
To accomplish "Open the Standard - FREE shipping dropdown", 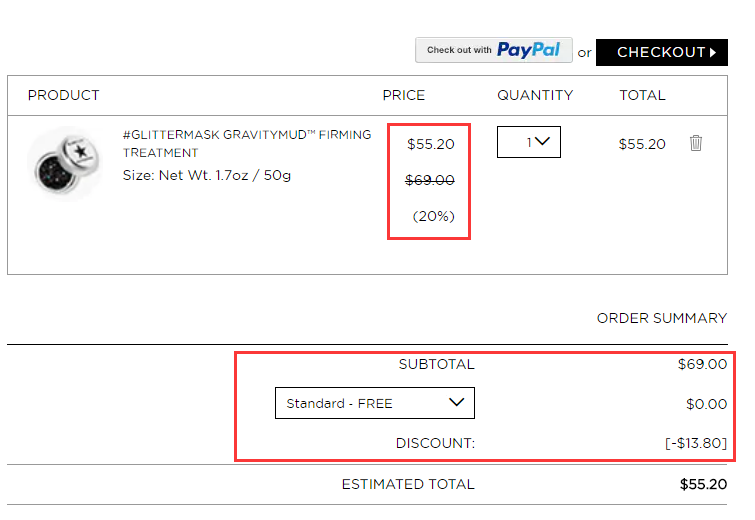I will coord(375,403).
